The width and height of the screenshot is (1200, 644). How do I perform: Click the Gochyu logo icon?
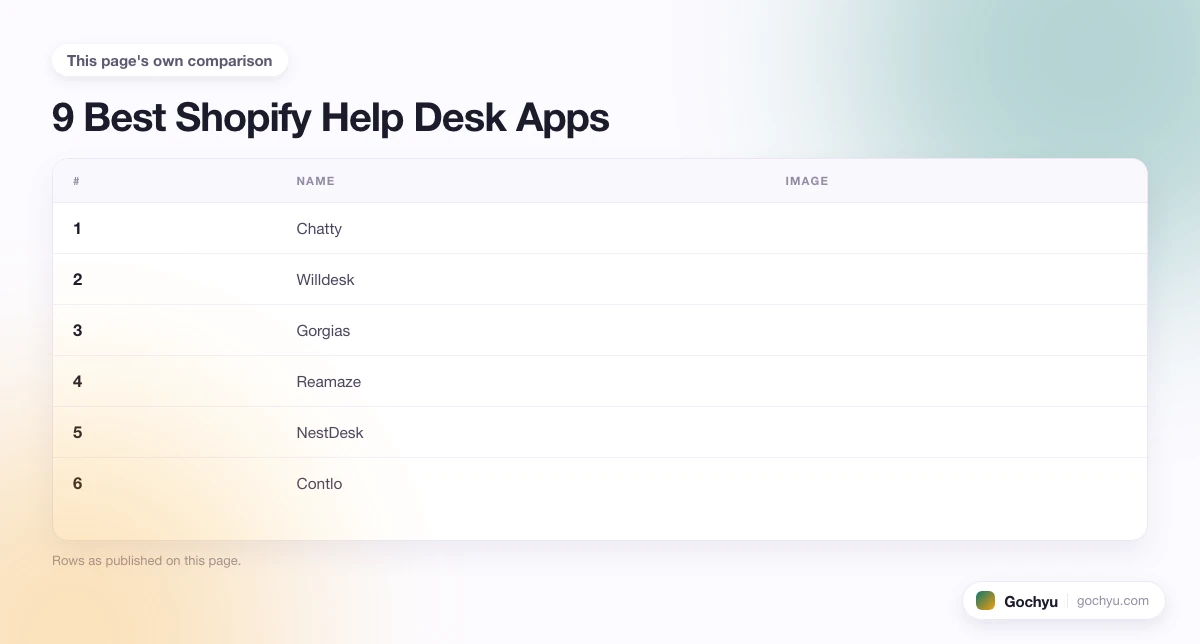tap(985, 601)
